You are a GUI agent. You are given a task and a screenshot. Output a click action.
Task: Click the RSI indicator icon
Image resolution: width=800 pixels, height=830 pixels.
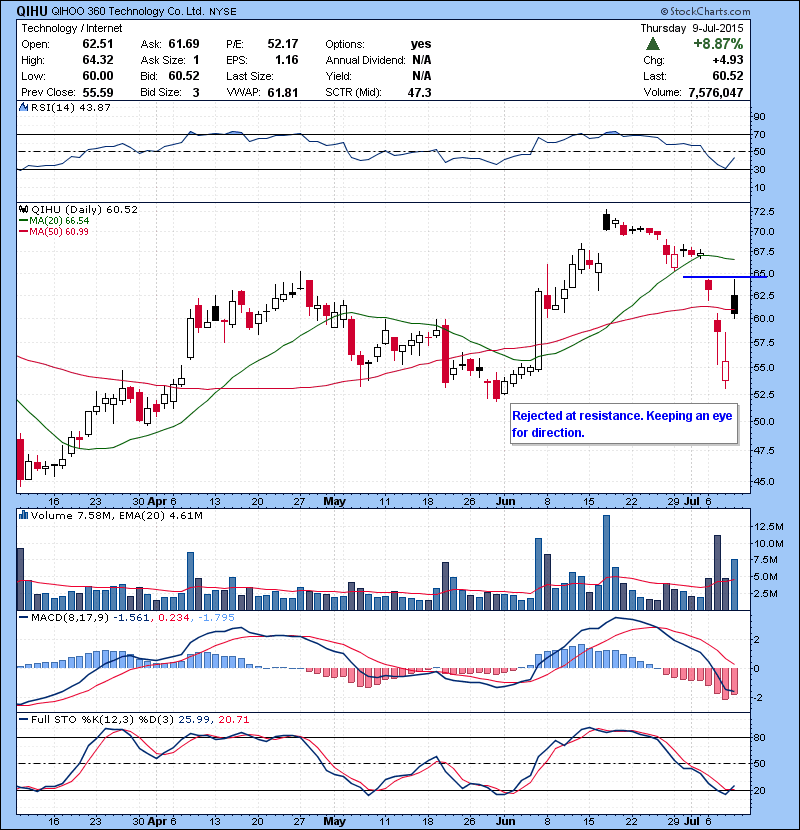click(23, 107)
